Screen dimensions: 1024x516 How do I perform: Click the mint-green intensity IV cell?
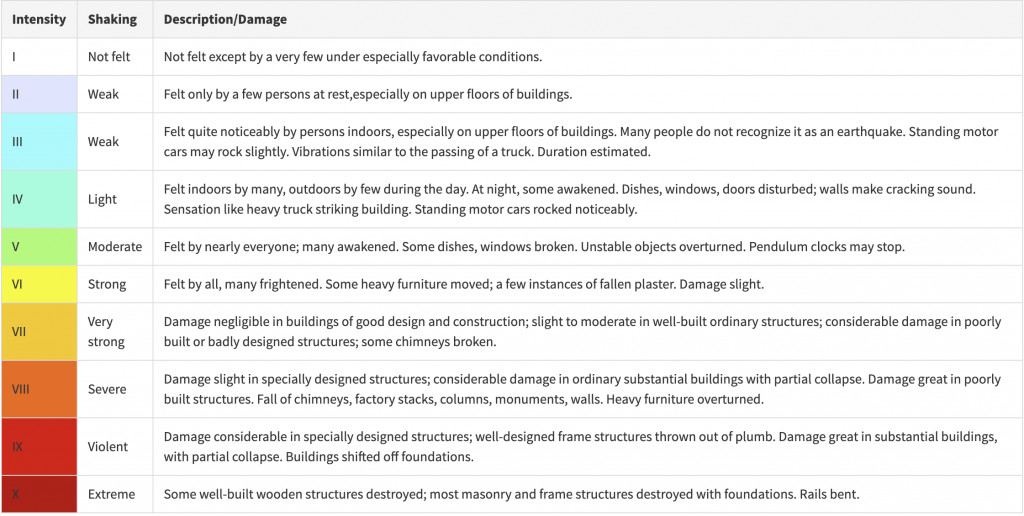pyautogui.click(x=39, y=199)
